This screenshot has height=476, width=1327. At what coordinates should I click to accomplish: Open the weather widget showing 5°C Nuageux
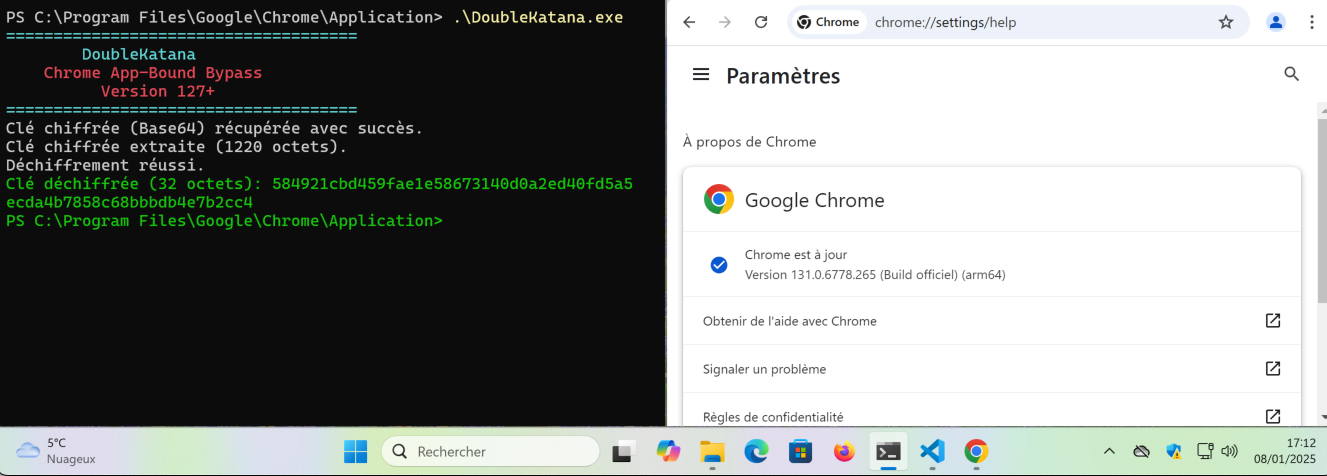tap(55, 452)
